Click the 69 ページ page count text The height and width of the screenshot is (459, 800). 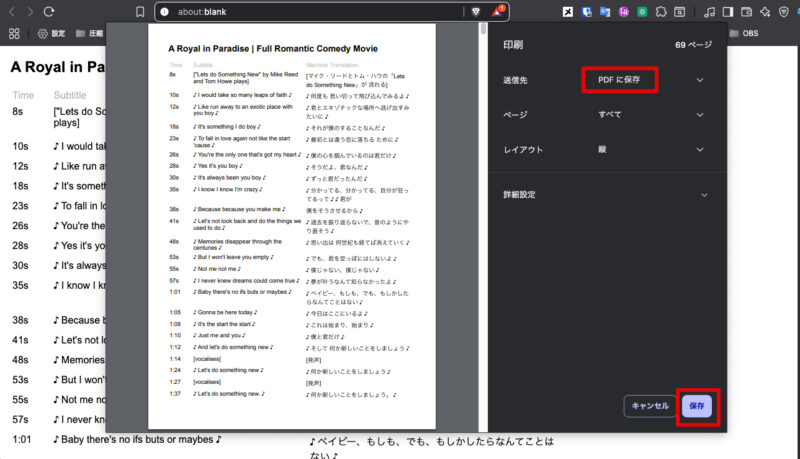coord(693,45)
